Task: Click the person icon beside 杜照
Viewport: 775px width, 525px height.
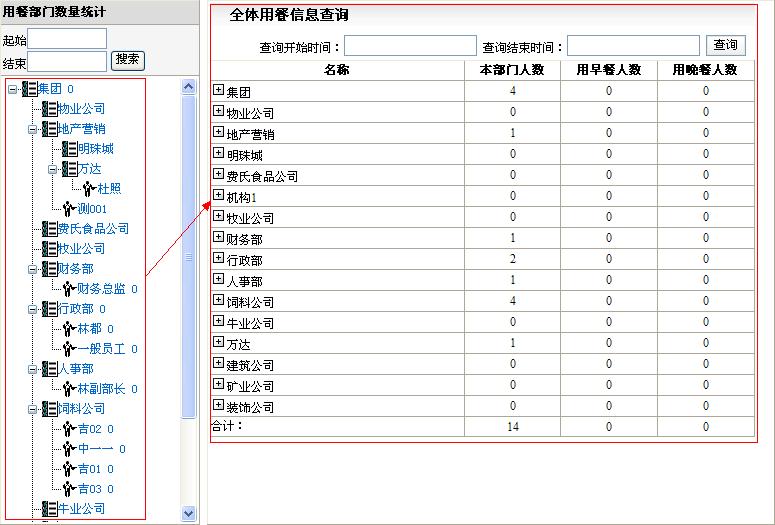Action: pos(89,189)
